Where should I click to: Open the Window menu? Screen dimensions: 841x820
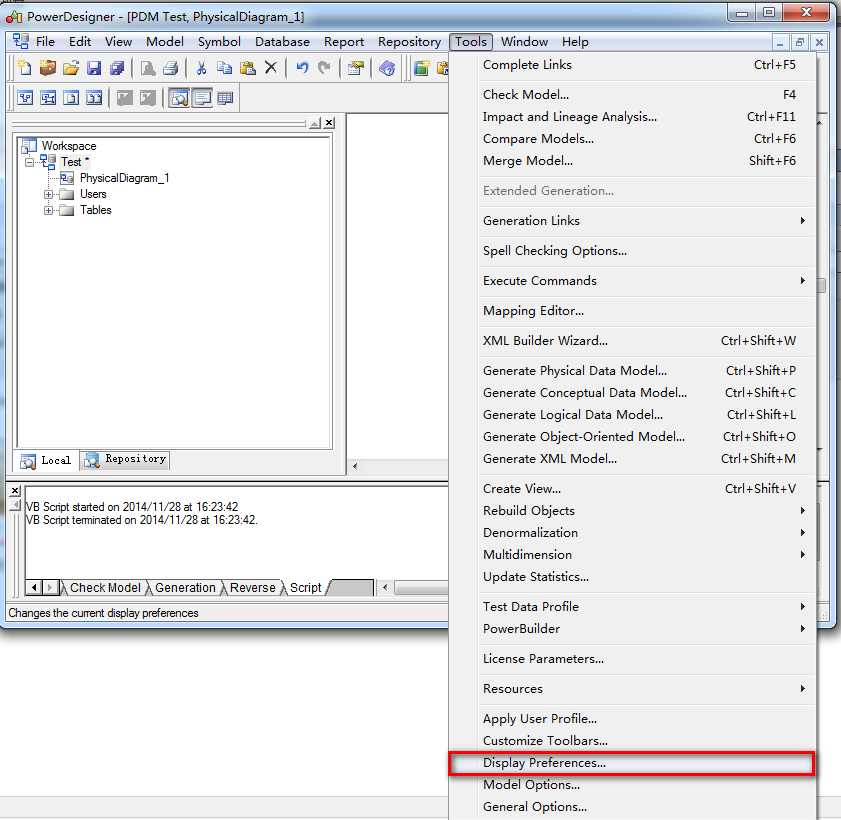pyautogui.click(x=524, y=42)
